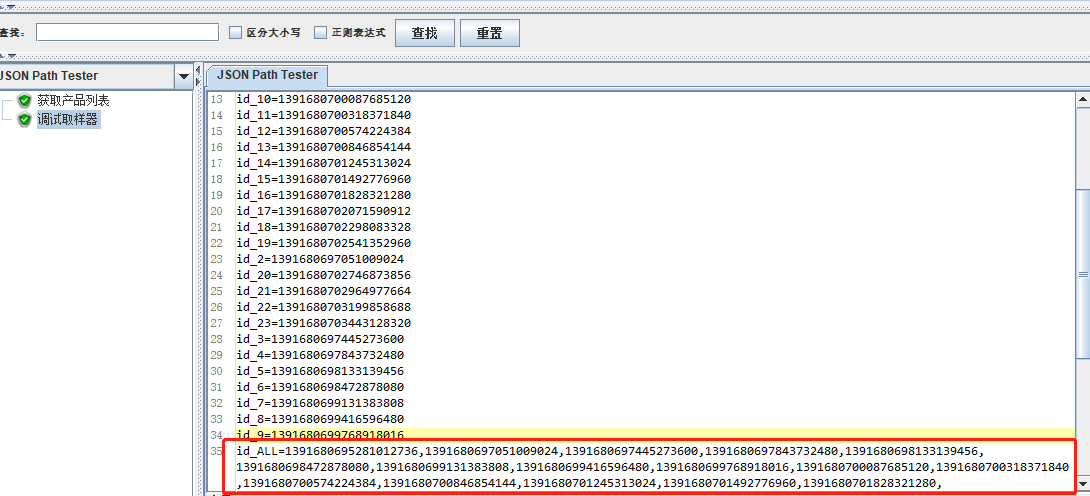The image size is (1090, 496).
Task: Click line id_3=1391680697445273600
Action: (320, 339)
